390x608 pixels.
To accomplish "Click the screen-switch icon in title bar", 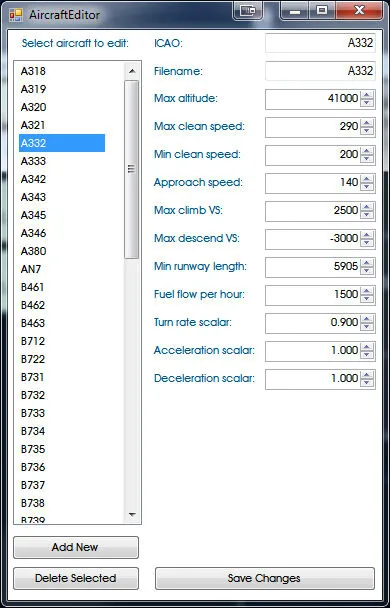I will tap(248, 10).
